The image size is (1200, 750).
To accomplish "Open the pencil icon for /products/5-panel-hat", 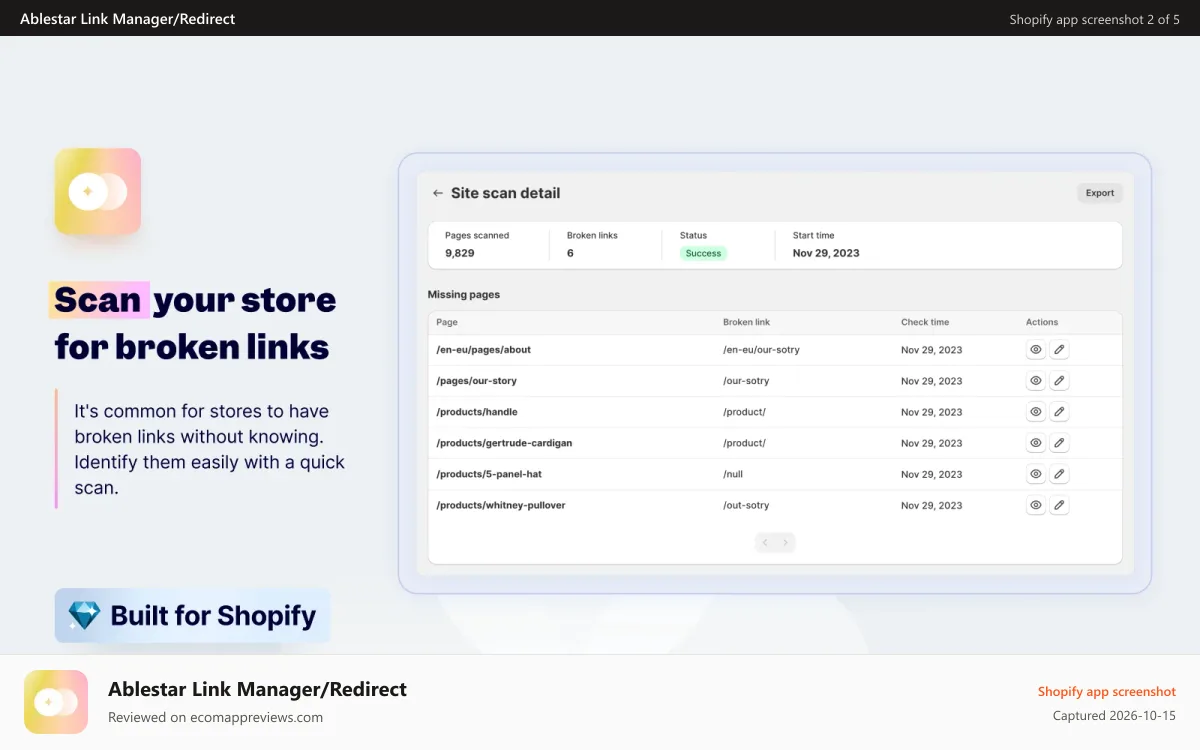I will (x=1059, y=474).
